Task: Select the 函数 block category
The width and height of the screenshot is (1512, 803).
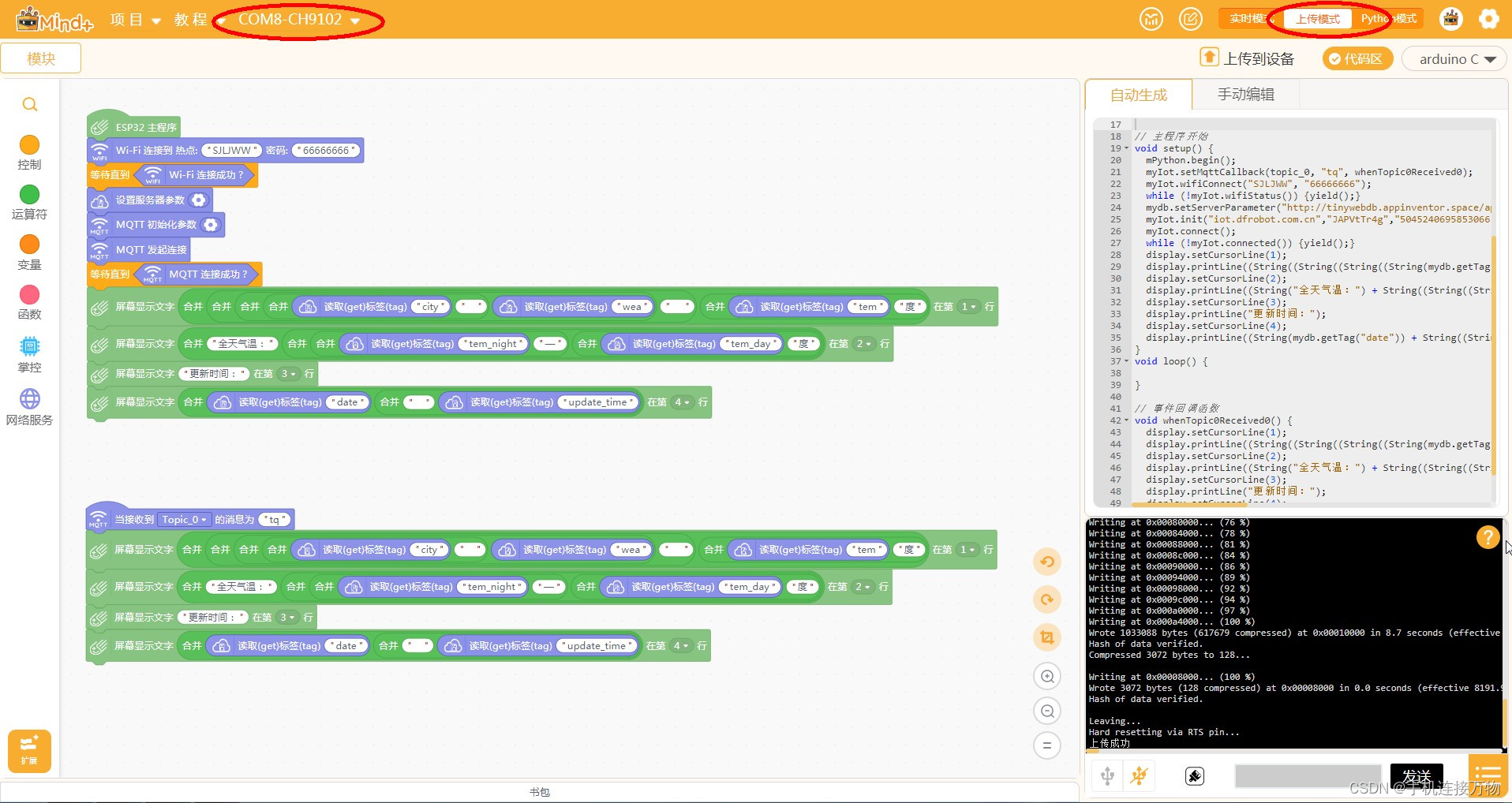Action: (x=29, y=303)
